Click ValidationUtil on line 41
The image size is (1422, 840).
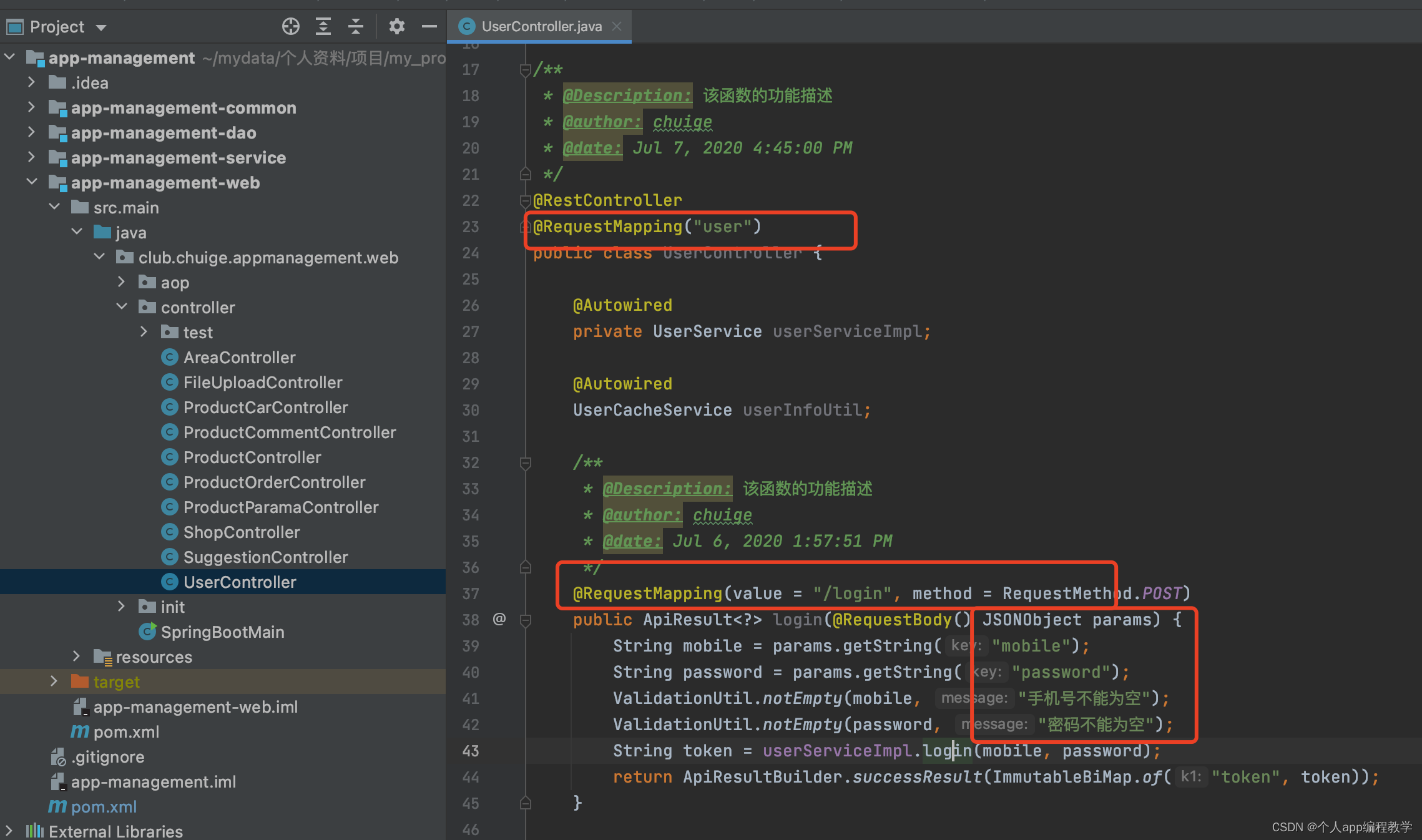coord(682,698)
